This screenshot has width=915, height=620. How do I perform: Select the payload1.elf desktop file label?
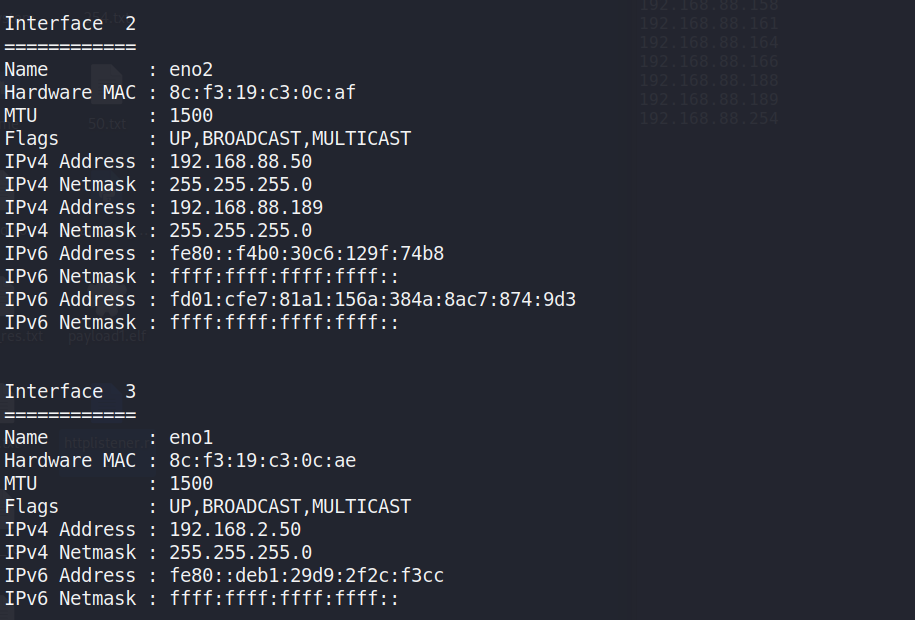point(107,336)
